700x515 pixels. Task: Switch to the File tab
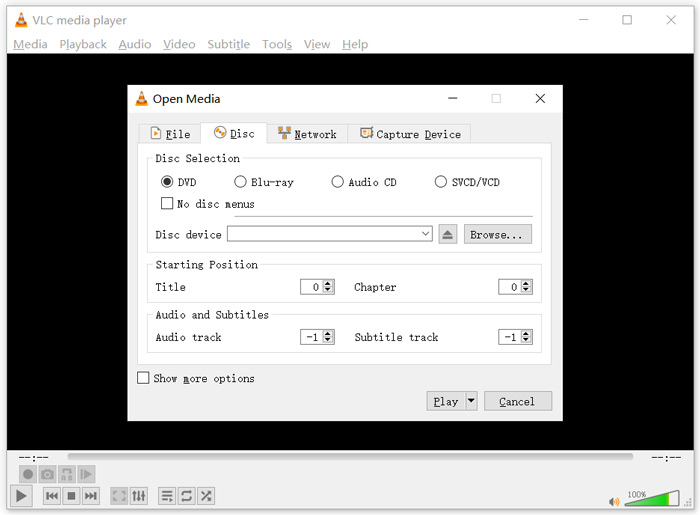[170, 134]
